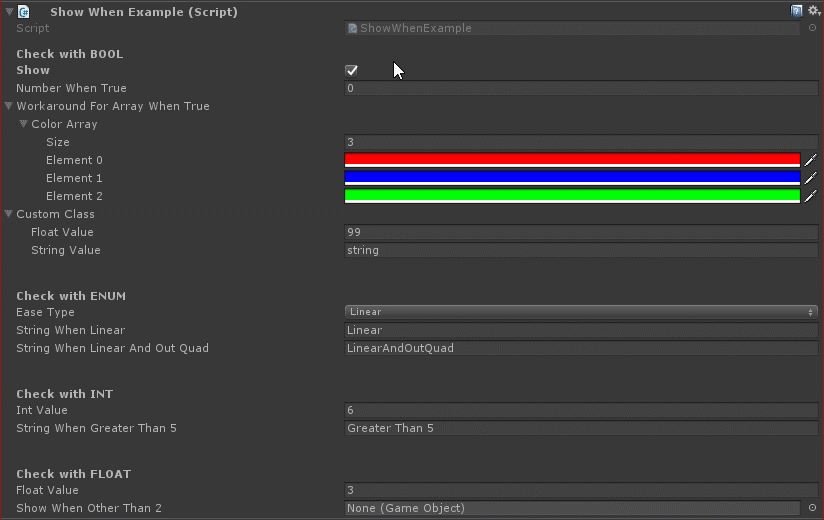Pick color with Element 2 eyedropper
The width and height of the screenshot is (824, 520).
(x=811, y=196)
